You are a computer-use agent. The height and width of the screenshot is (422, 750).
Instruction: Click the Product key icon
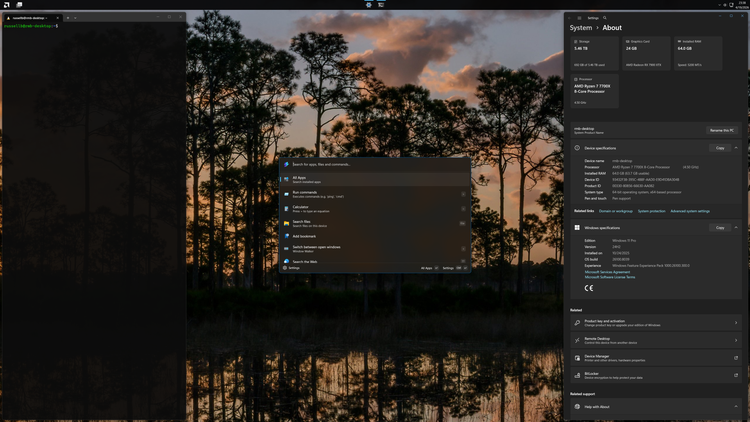click(x=577, y=323)
